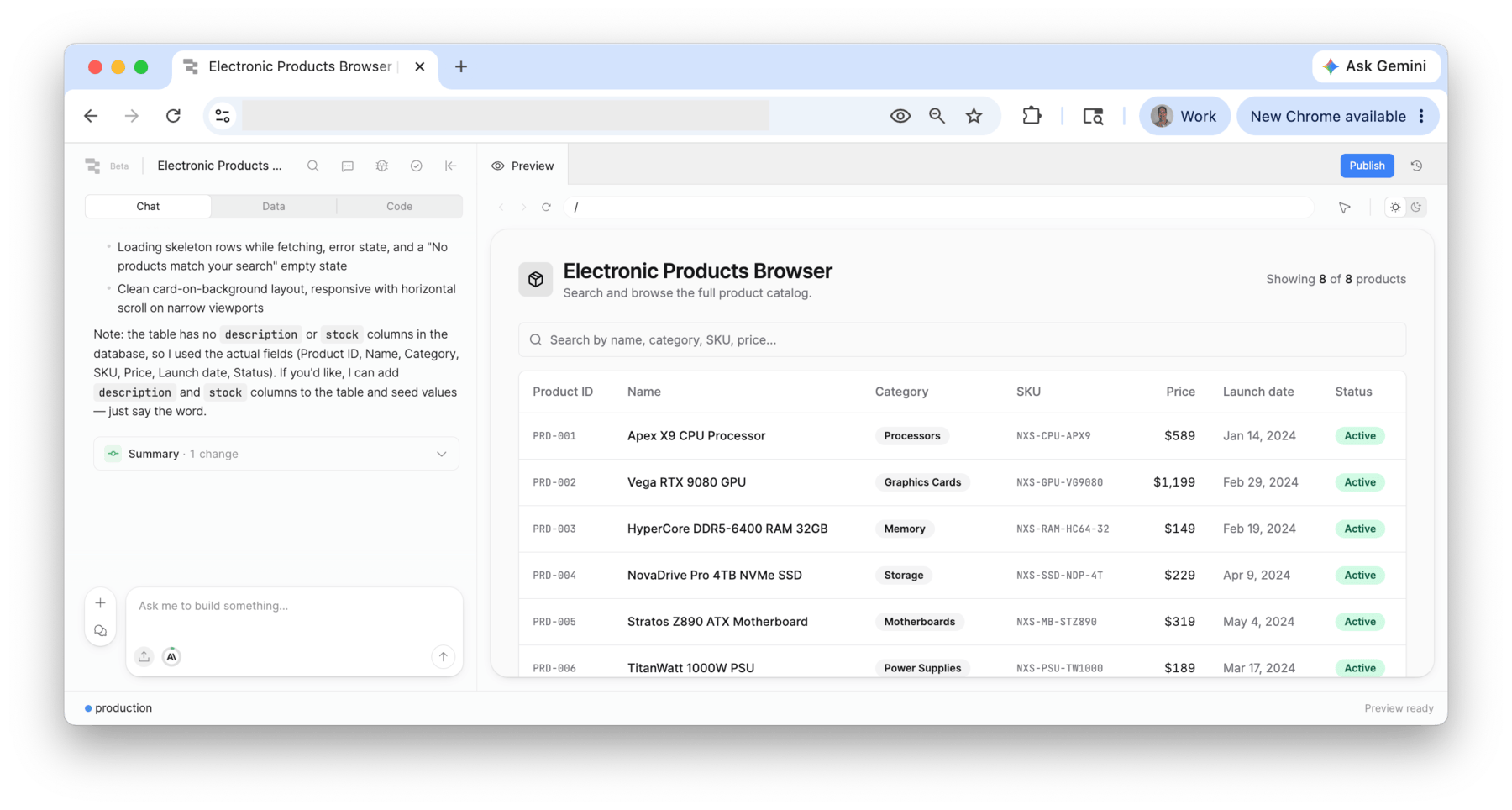The image size is (1512, 810).
Task: Click the Status column header
Action: (x=1353, y=392)
